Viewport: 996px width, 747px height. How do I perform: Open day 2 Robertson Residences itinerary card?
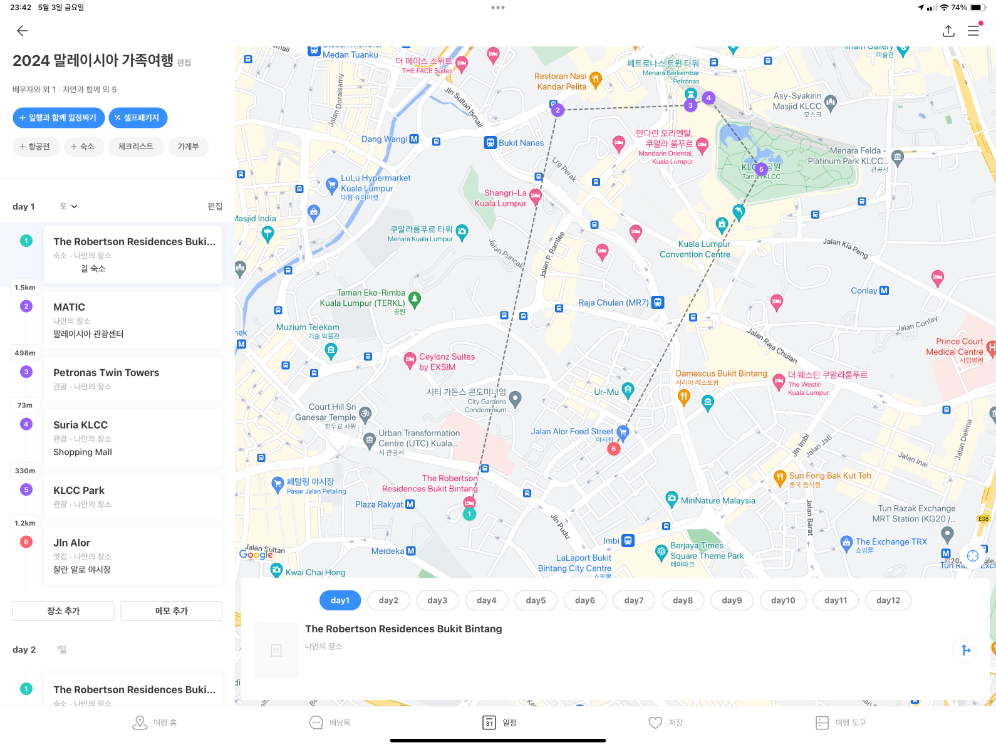(133, 691)
